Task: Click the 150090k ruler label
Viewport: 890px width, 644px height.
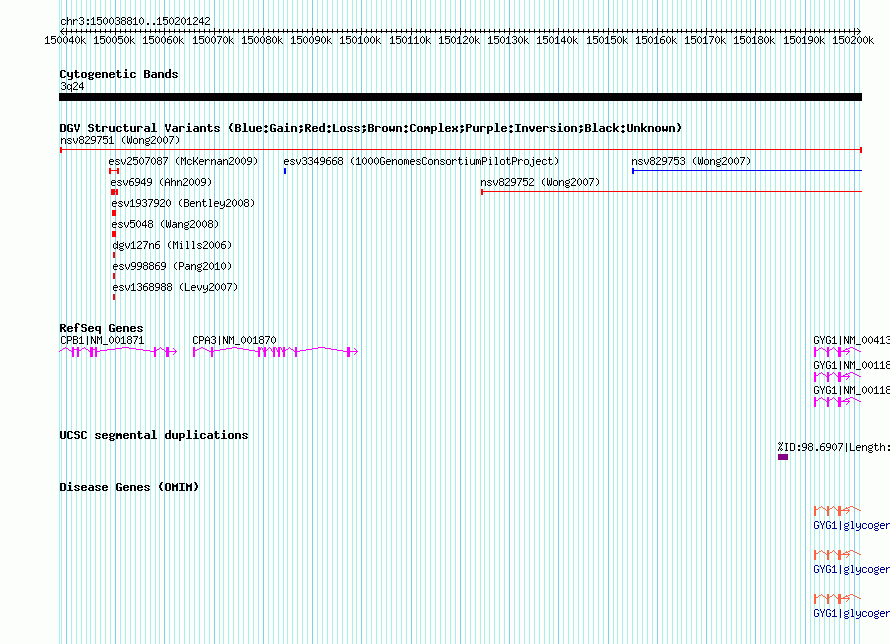Action: (311, 40)
